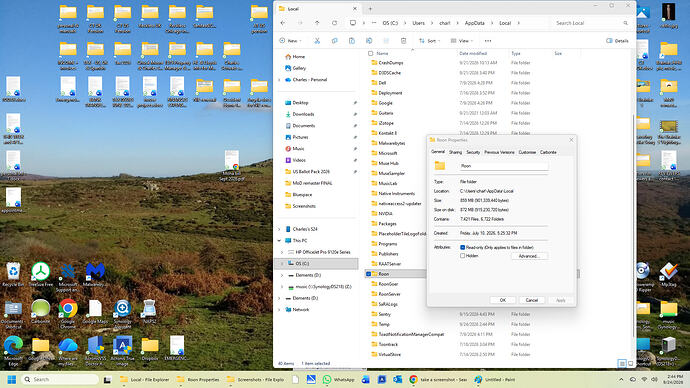Screen dimensions: 690x388
Task: Switch to the Carbonite tab
Action: pos(548,152)
